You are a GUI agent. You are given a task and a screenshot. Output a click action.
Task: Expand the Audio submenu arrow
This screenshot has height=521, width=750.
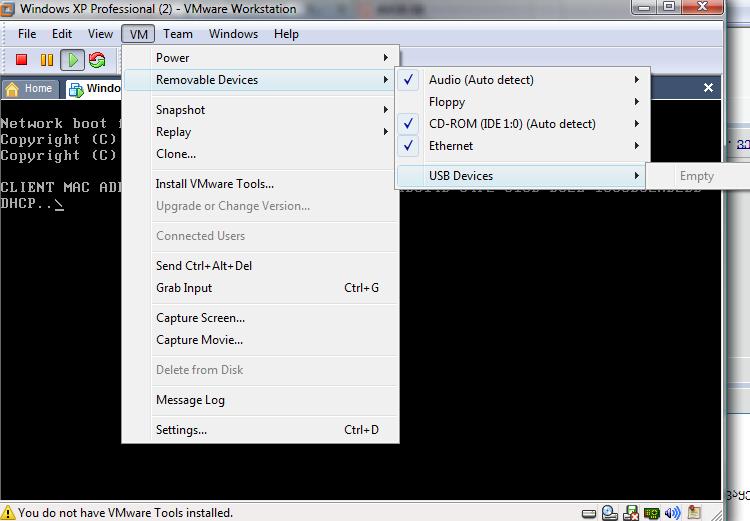coord(637,79)
